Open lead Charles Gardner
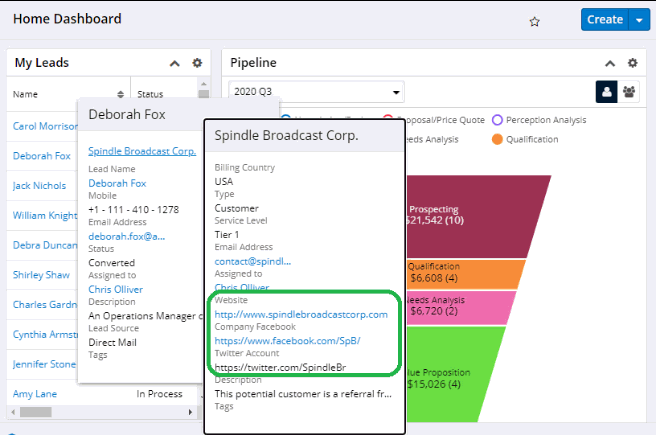The width and height of the screenshot is (656, 435). point(45,304)
